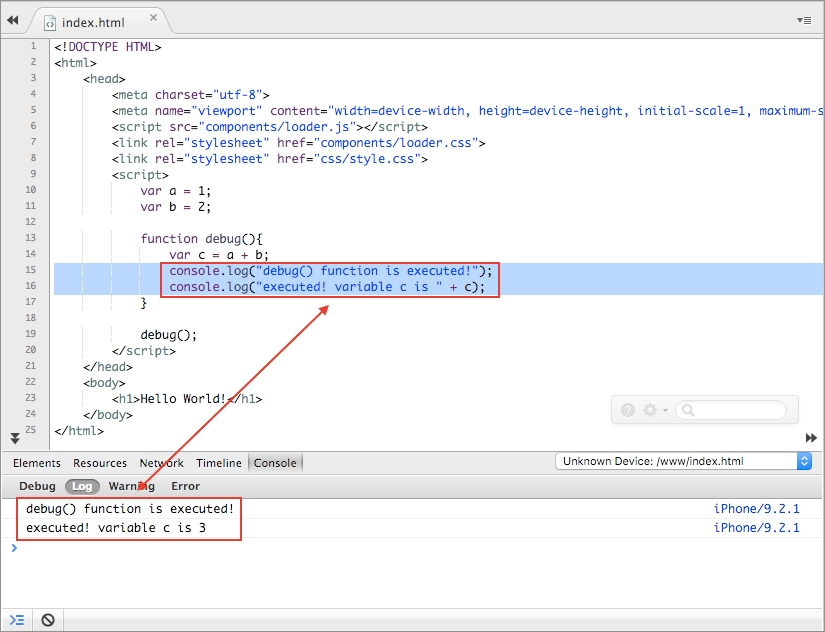
Task: Toggle the Log console filter
Action: [x=82, y=486]
